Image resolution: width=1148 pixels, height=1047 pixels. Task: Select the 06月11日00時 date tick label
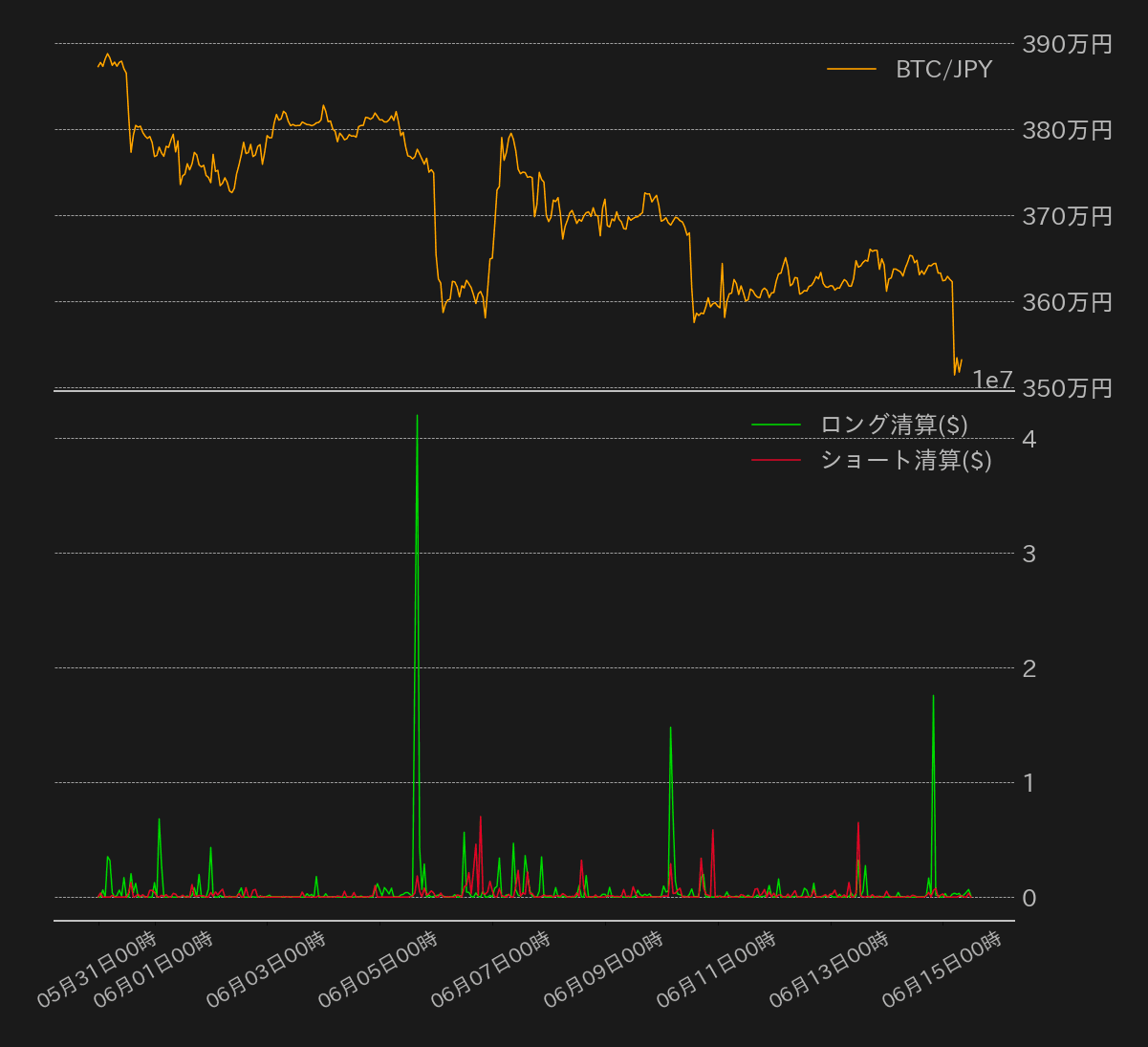[x=716, y=969]
